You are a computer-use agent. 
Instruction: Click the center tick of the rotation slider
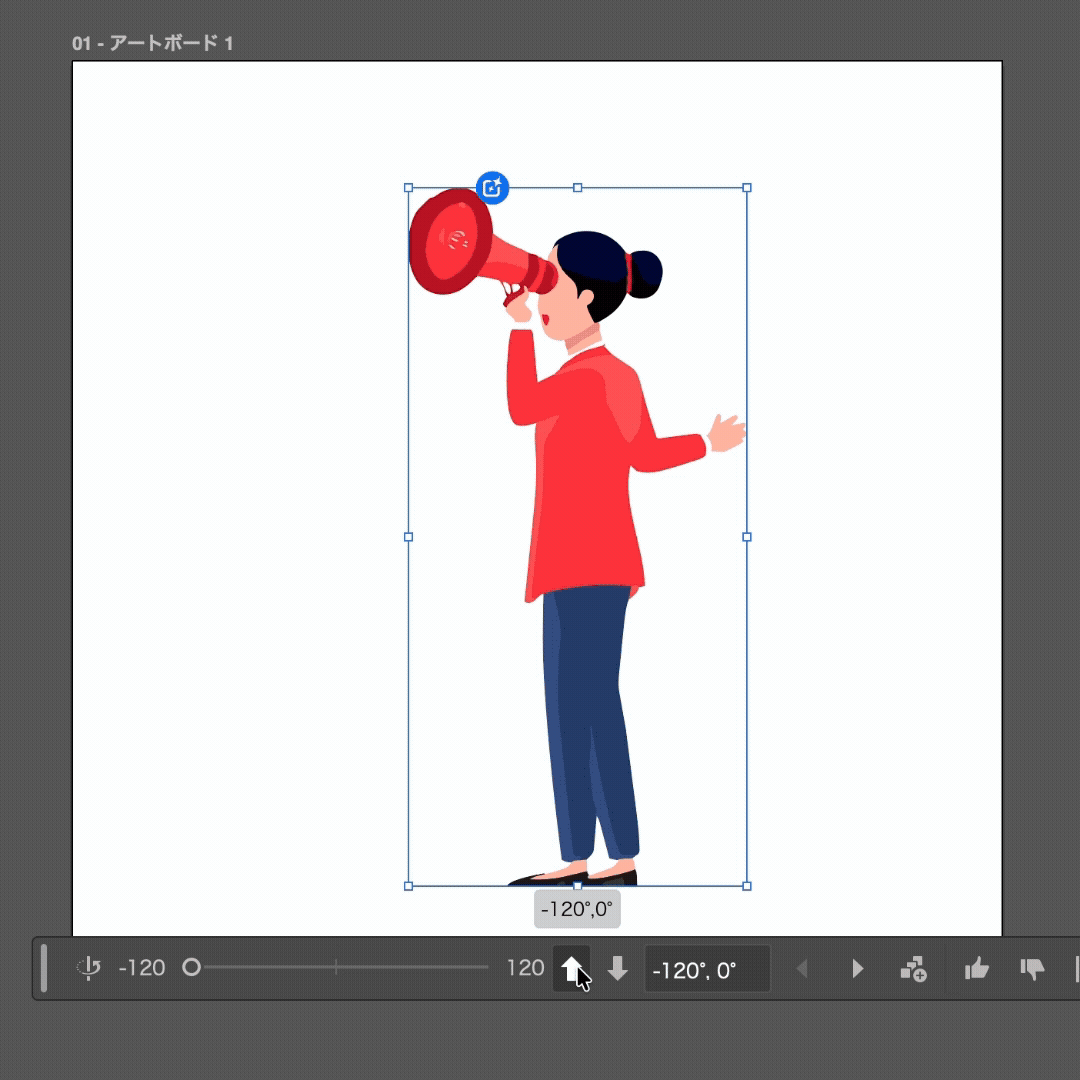pos(336,967)
